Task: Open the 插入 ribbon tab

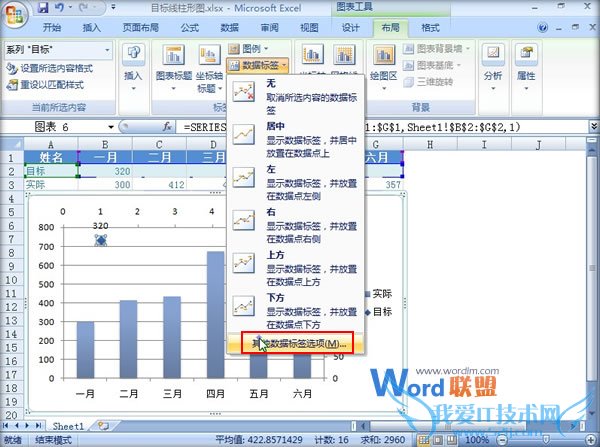Action: pyautogui.click(x=92, y=28)
